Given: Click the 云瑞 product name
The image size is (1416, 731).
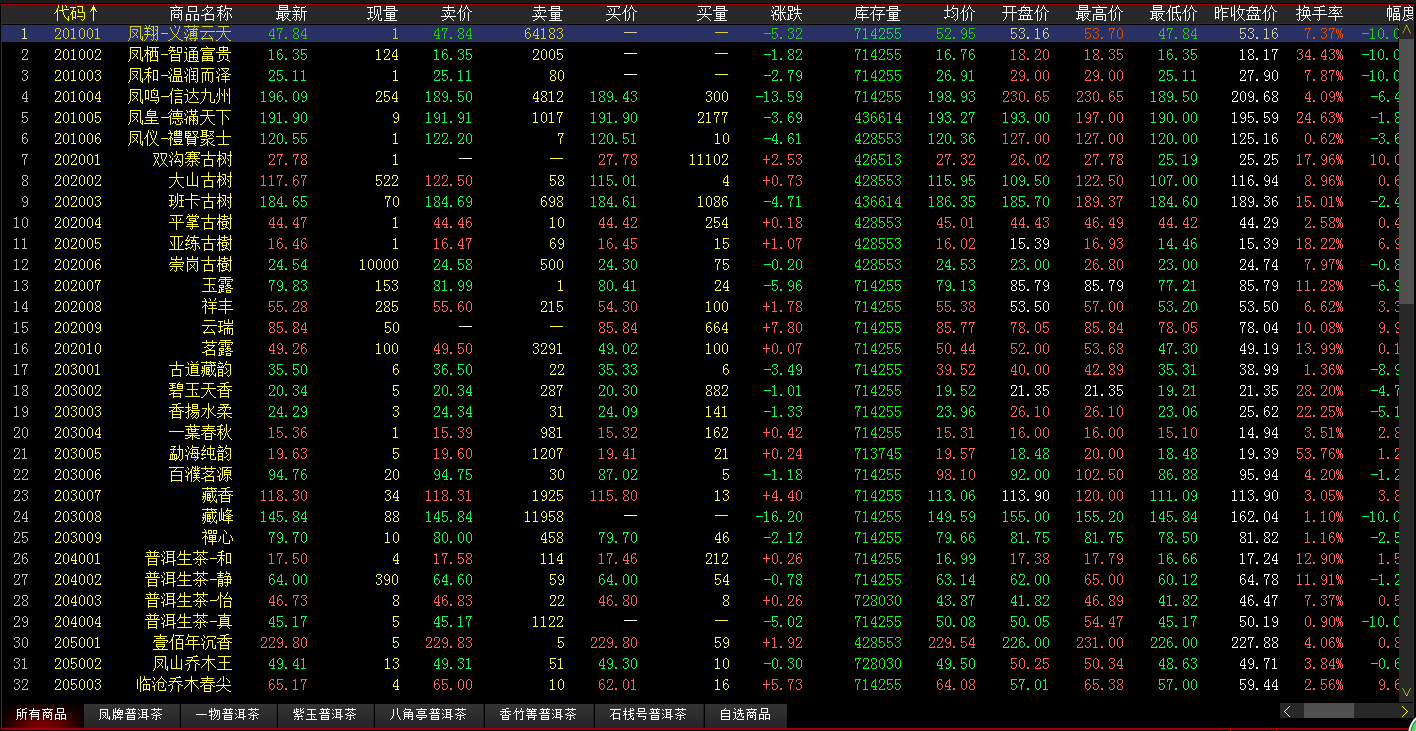Looking at the screenshot, I should pos(217,328).
